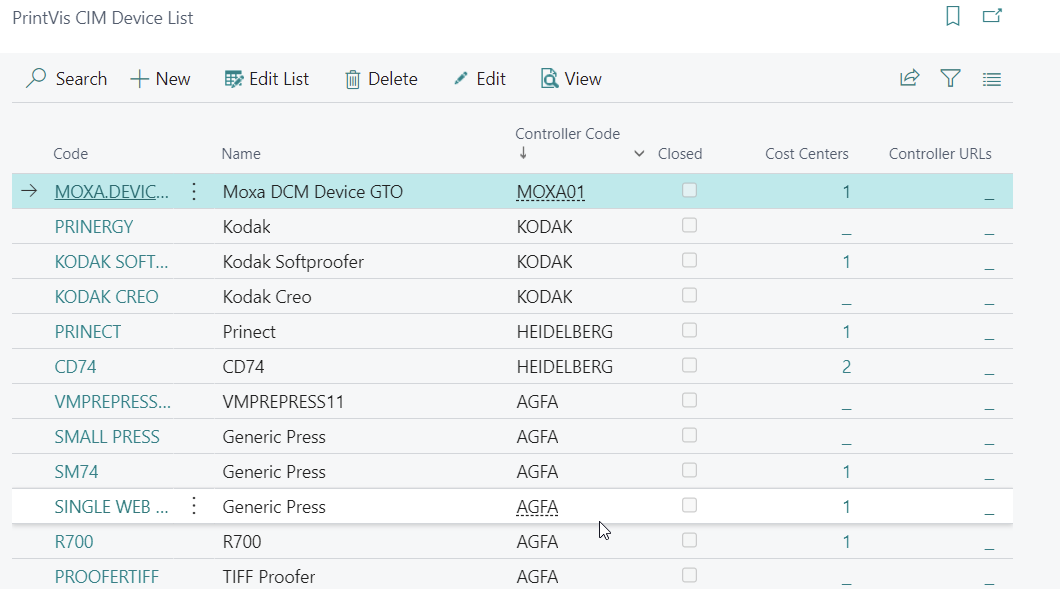Tick the Closed checkbox for CD74

coord(689,366)
